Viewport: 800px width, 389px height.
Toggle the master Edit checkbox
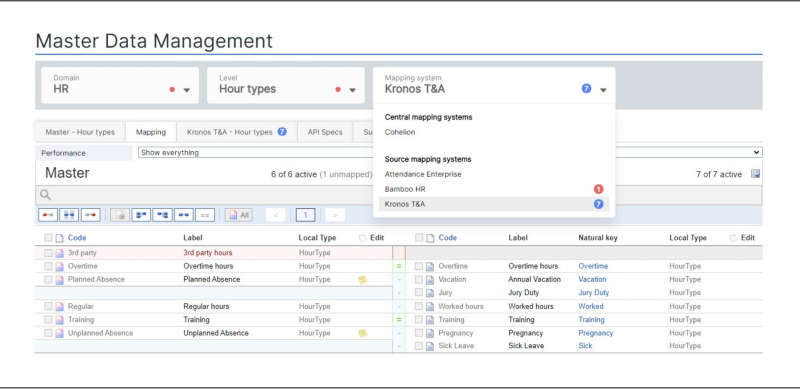(x=362, y=238)
